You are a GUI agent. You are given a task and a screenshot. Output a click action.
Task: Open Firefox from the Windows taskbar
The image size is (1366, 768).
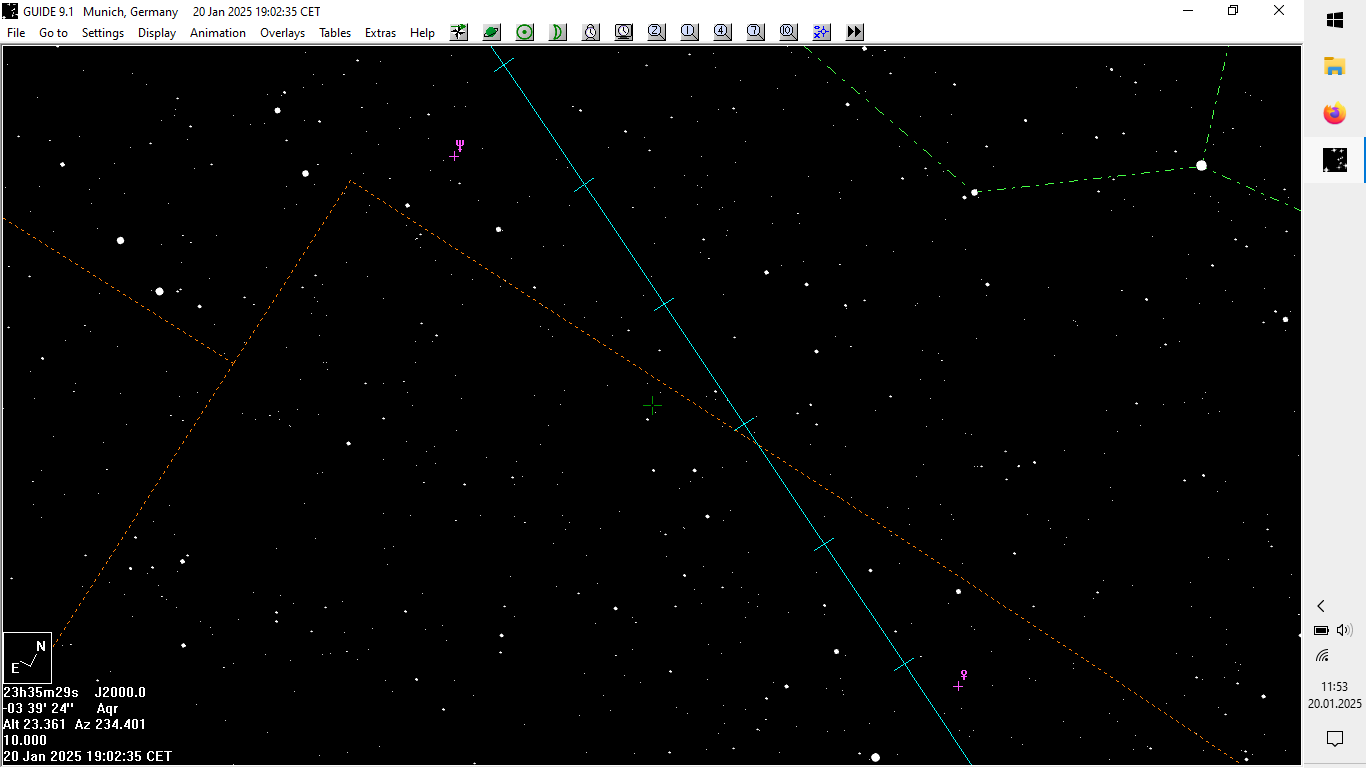[x=1334, y=114]
